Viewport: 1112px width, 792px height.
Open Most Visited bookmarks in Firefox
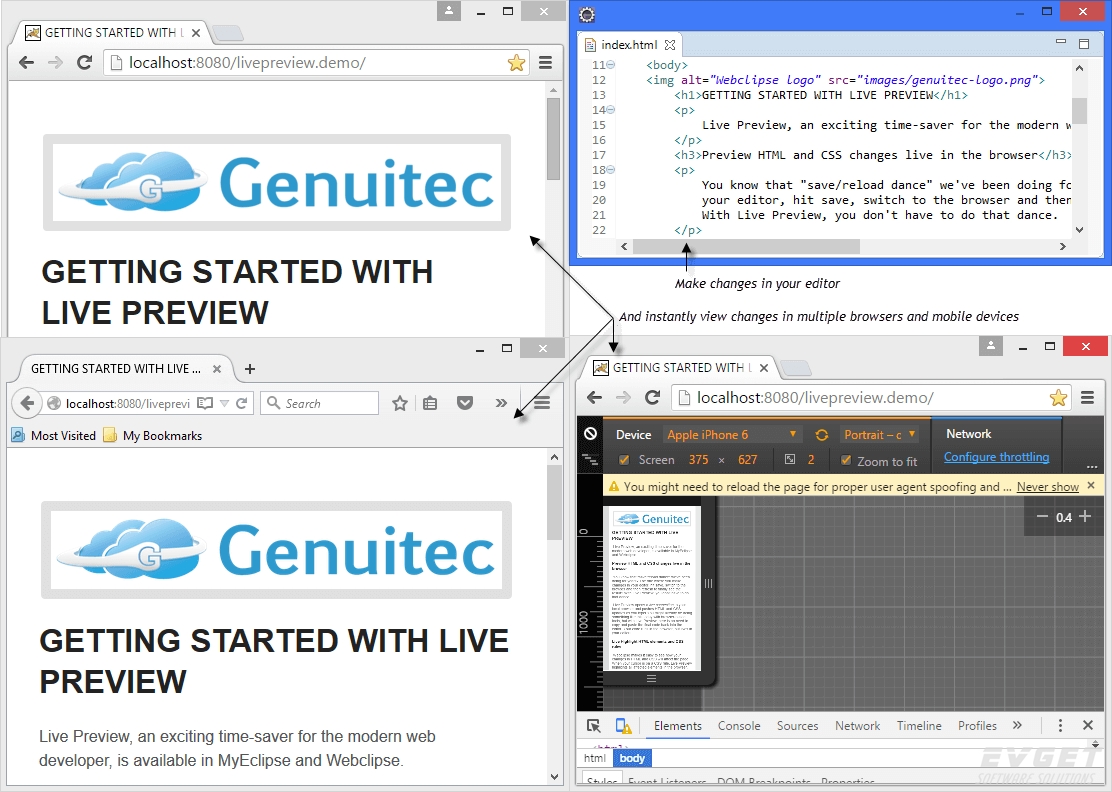(x=54, y=435)
